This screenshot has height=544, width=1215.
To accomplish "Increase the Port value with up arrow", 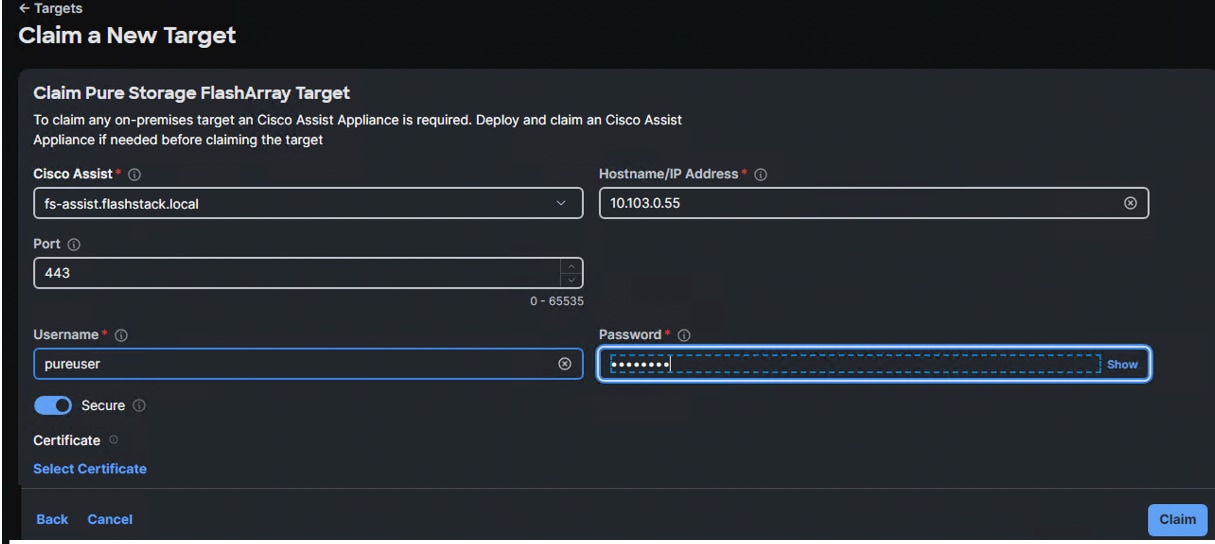I will 570,265.
